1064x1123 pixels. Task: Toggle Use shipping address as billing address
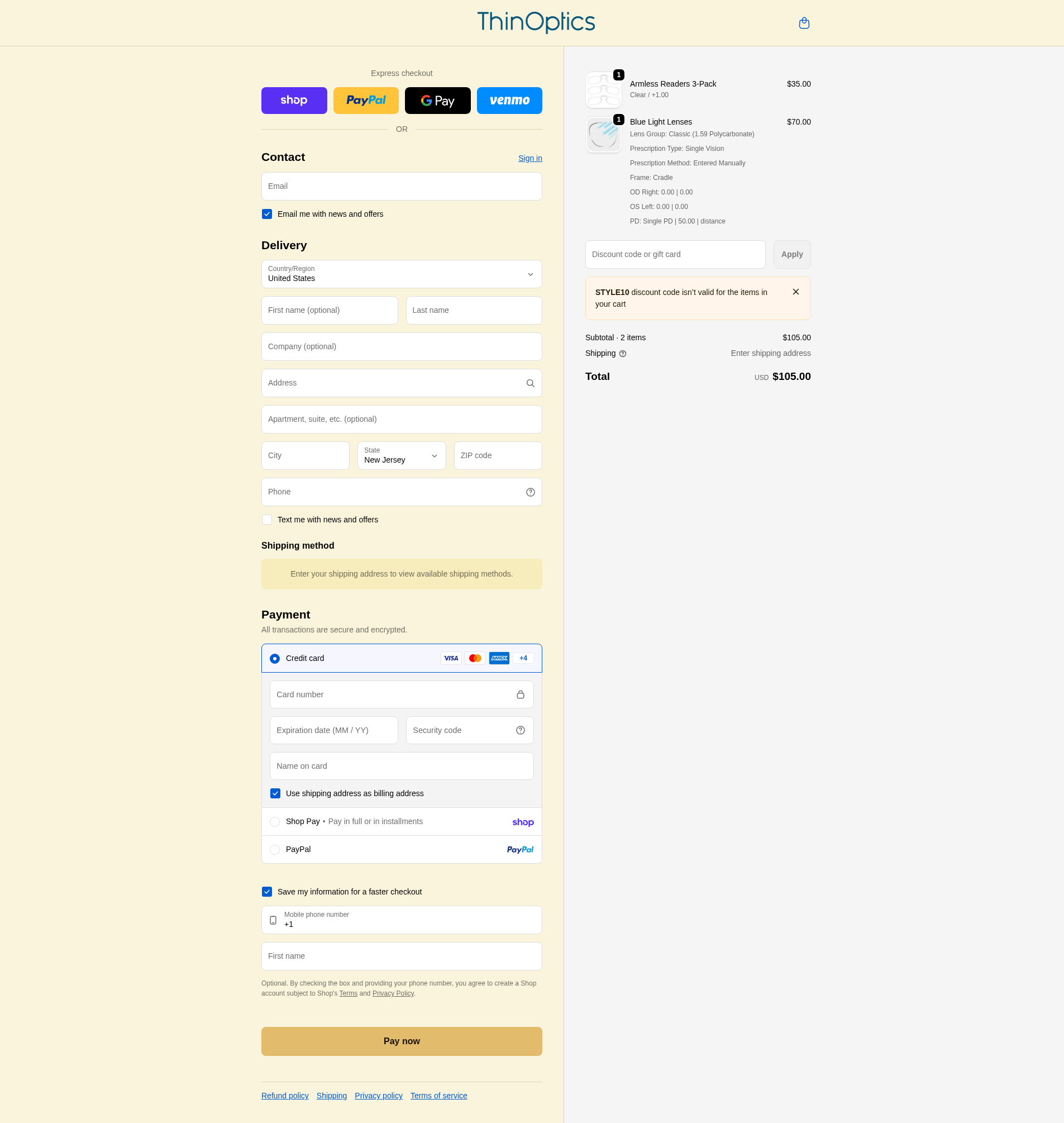pos(275,793)
